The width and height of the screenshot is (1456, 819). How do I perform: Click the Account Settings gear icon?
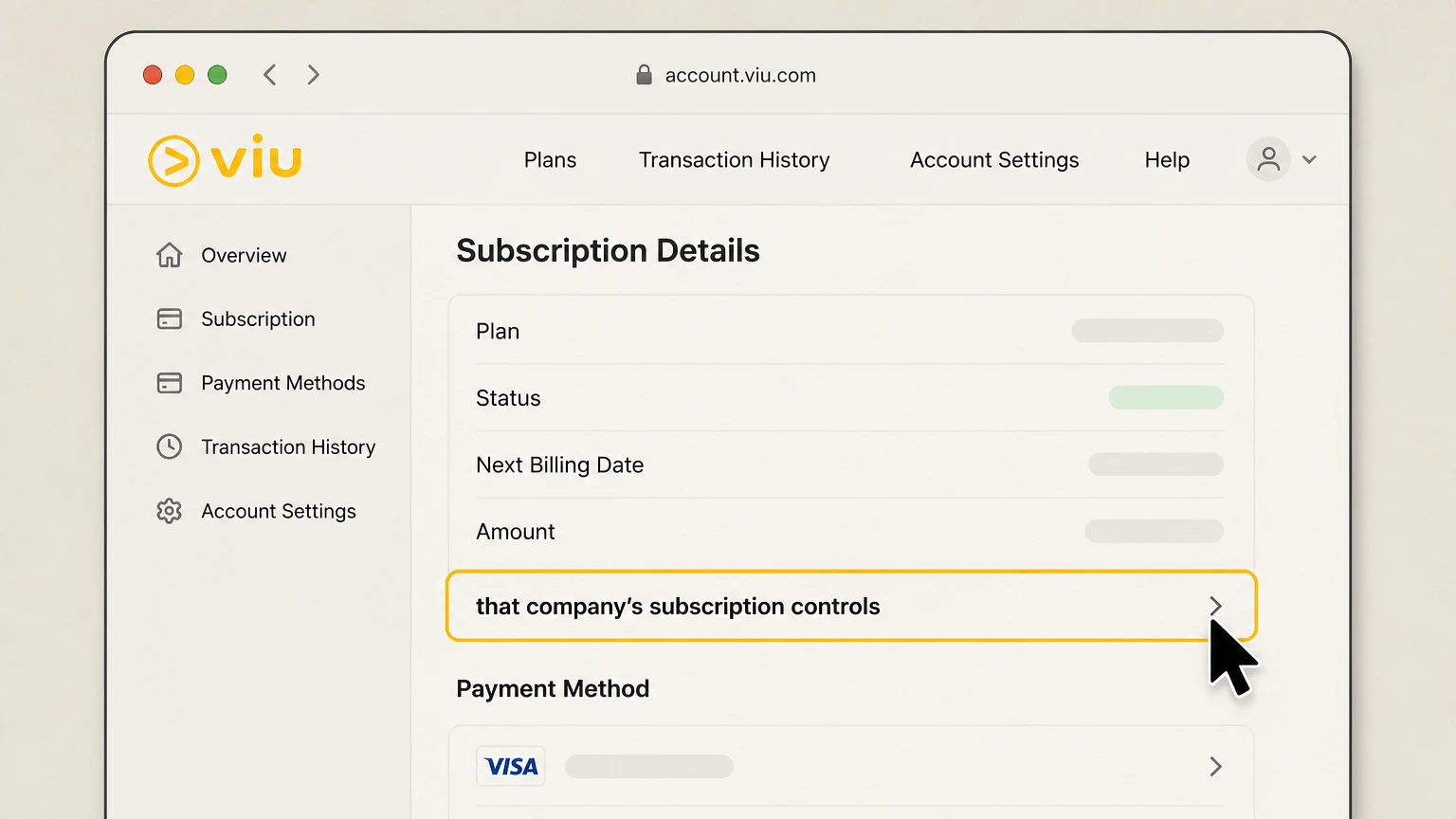(x=170, y=511)
